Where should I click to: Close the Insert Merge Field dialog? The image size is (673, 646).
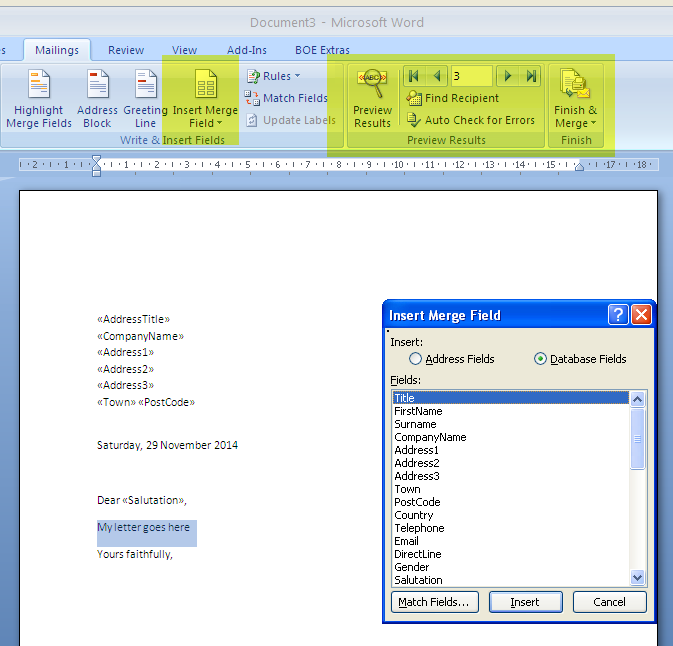click(641, 315)
